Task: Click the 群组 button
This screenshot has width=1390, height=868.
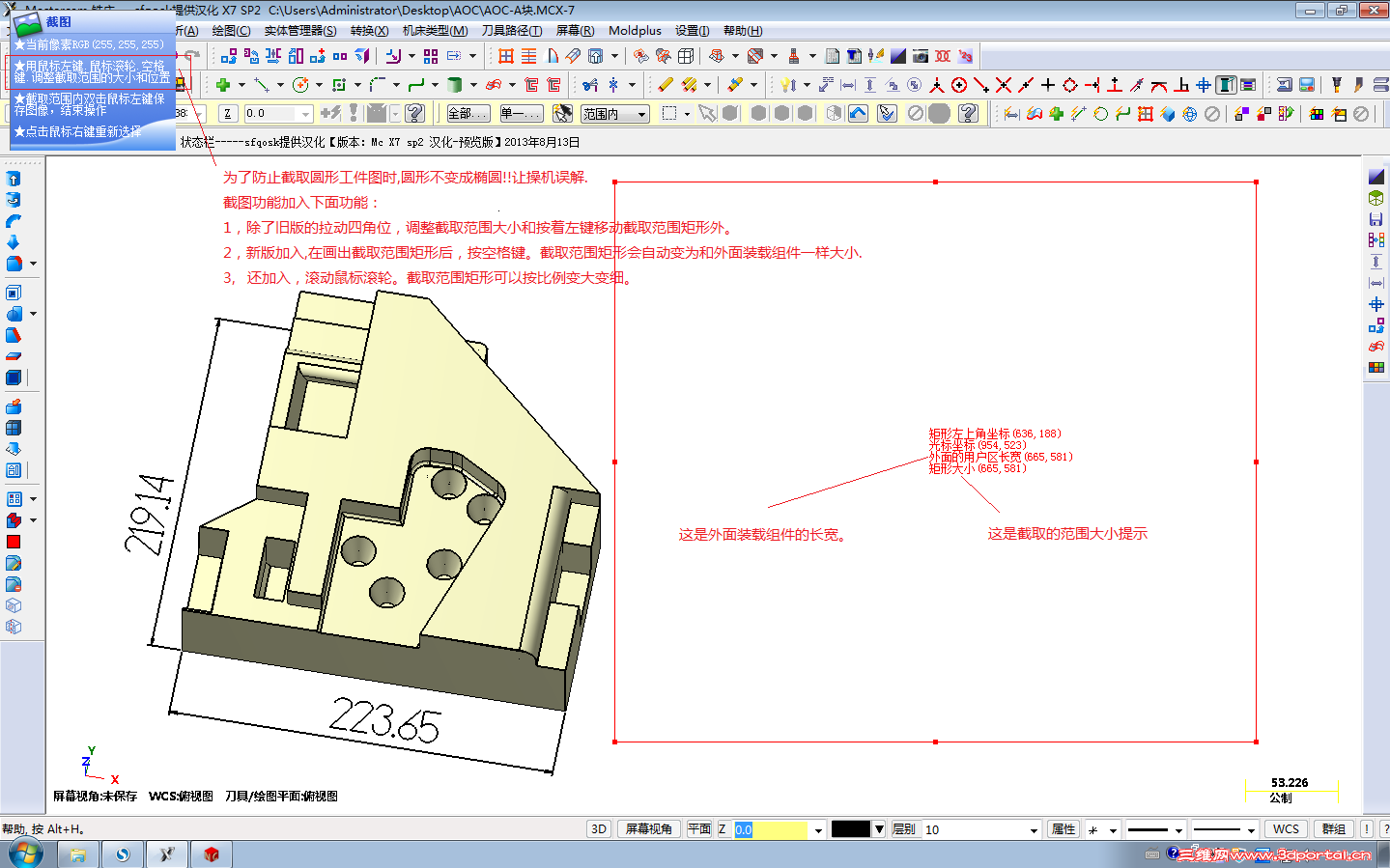Action: point(1334,829)
